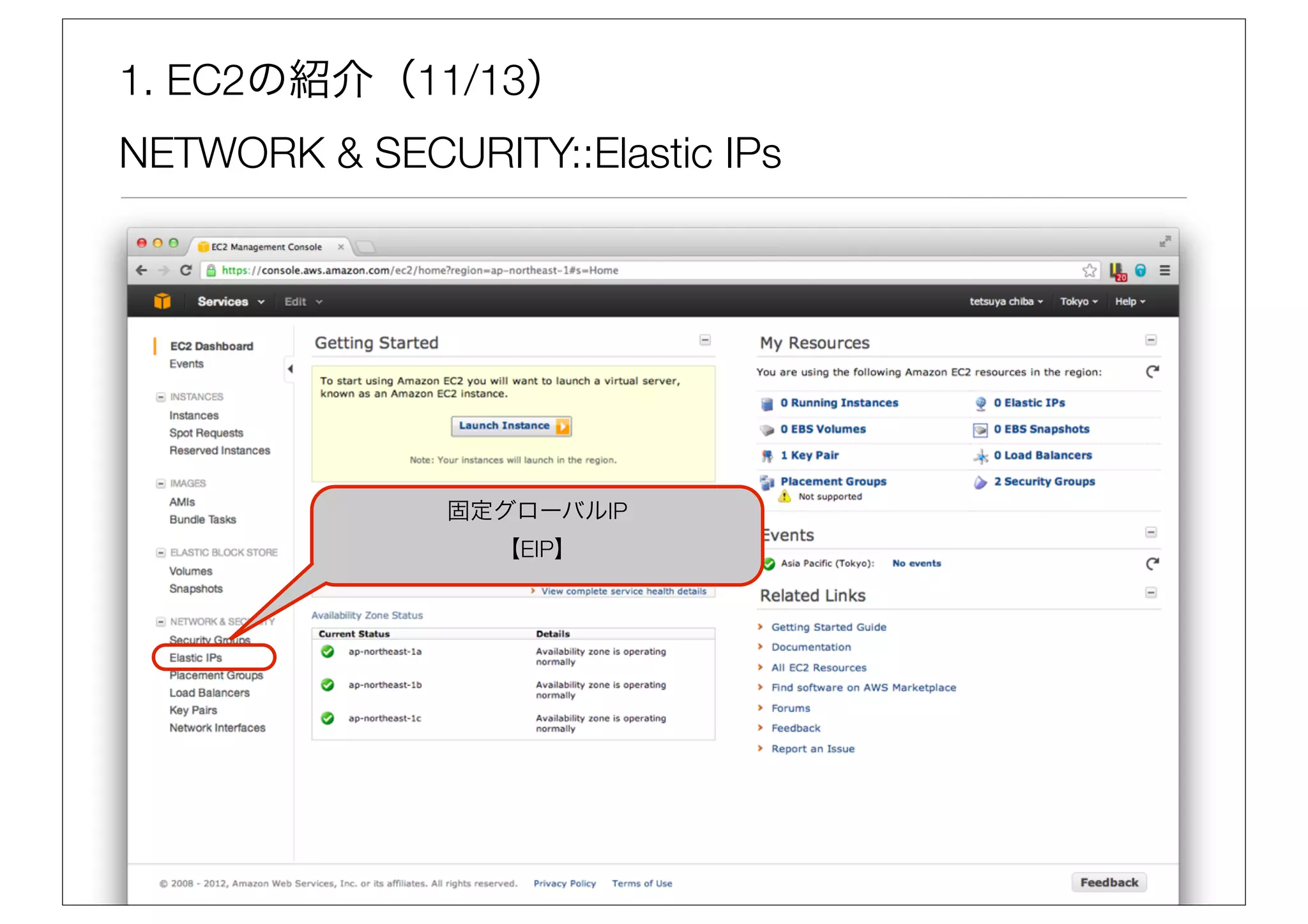Open Load Balancers in sidebar
This screenshot has height=924, width=1308.
click(209, 693)
